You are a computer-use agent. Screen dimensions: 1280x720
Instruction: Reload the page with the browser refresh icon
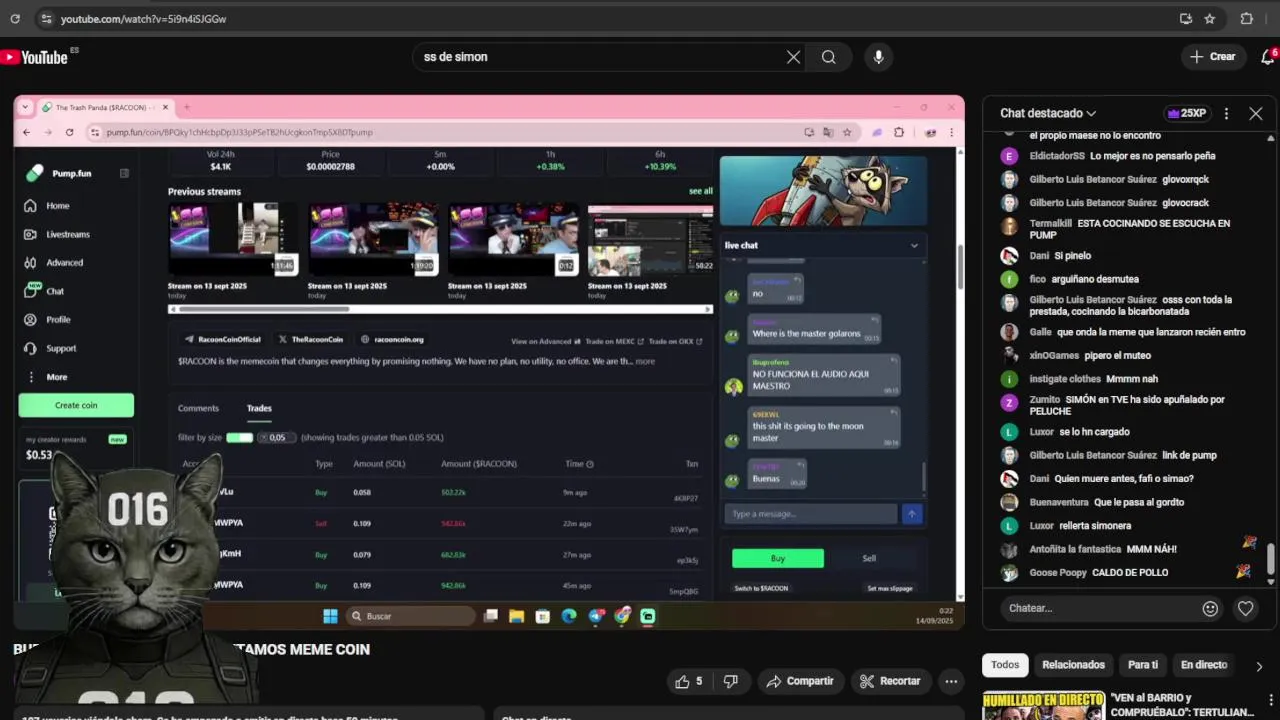14,18
